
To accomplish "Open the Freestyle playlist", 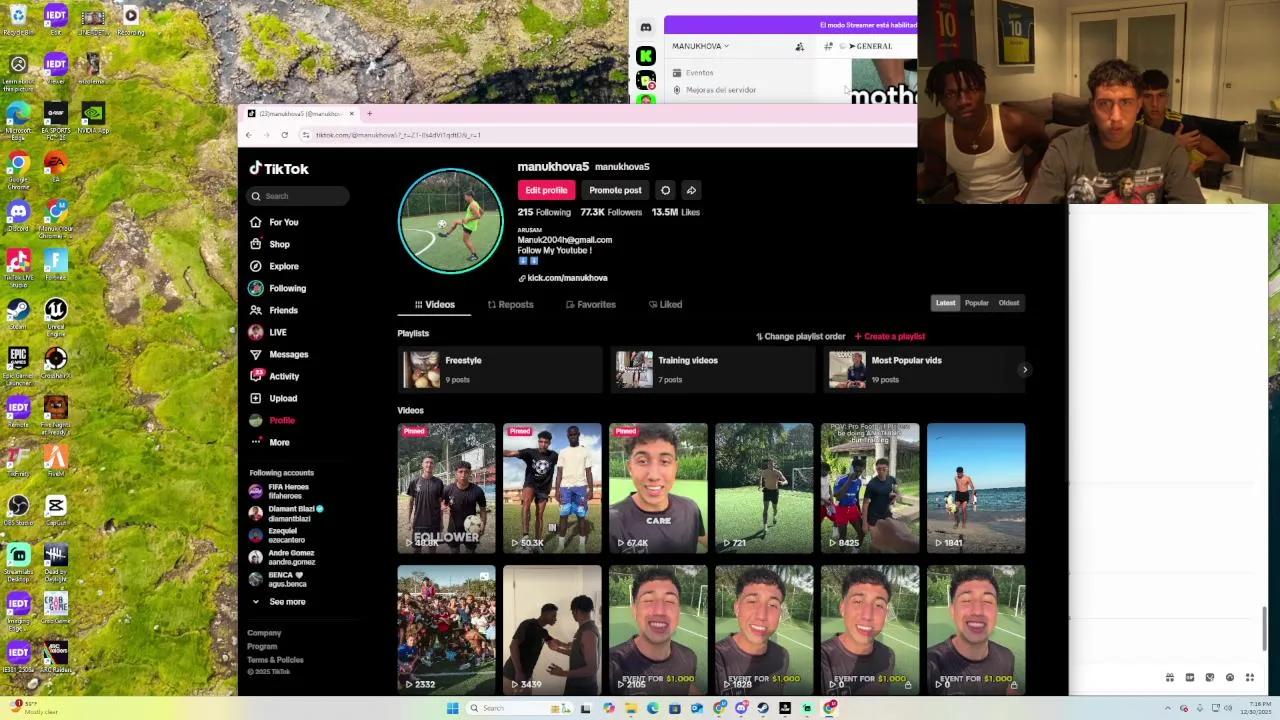I will click(x=500, y=369).
